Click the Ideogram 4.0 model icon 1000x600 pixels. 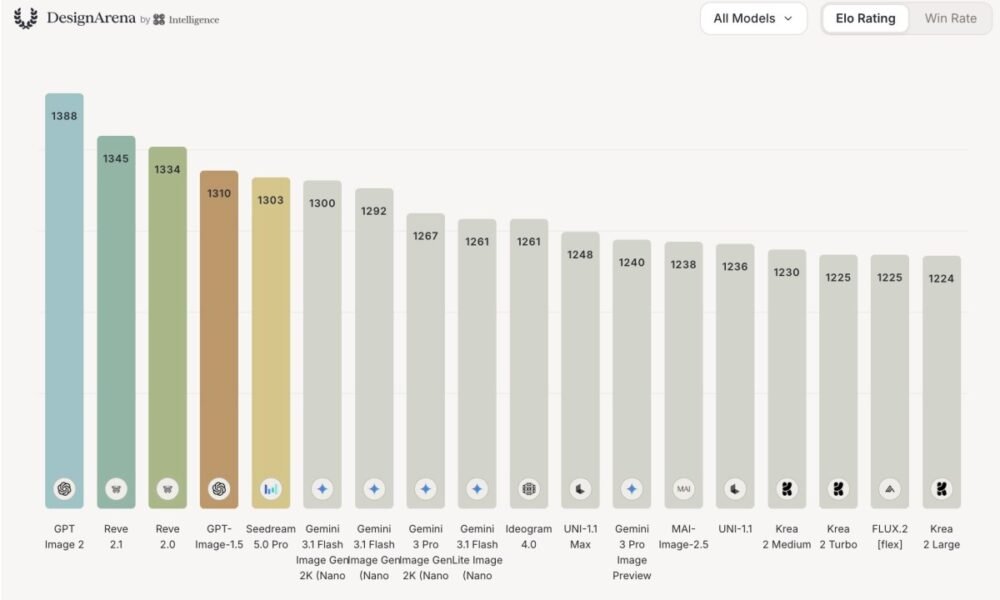[x=529, y=489]
